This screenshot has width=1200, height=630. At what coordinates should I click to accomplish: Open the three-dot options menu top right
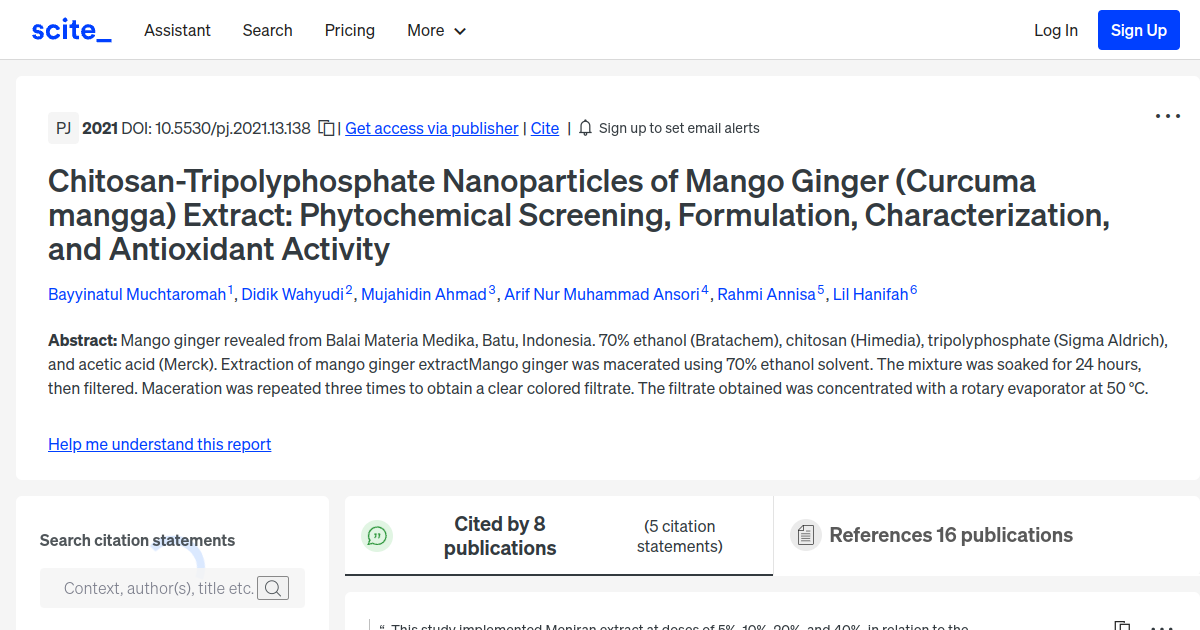[1167, 116]
